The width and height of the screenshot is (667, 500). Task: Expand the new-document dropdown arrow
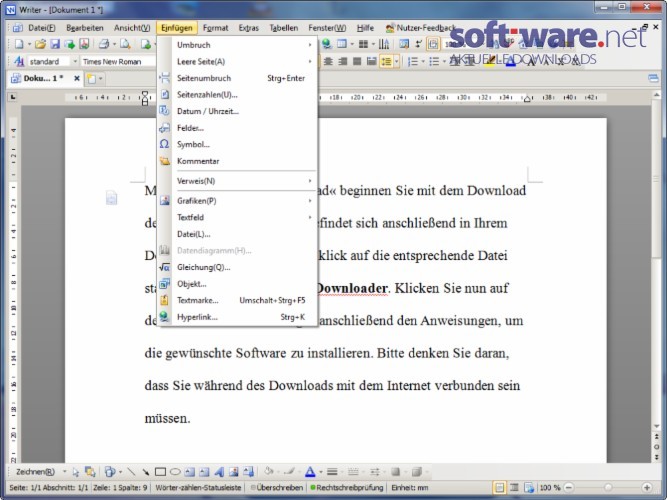point(29,44)
